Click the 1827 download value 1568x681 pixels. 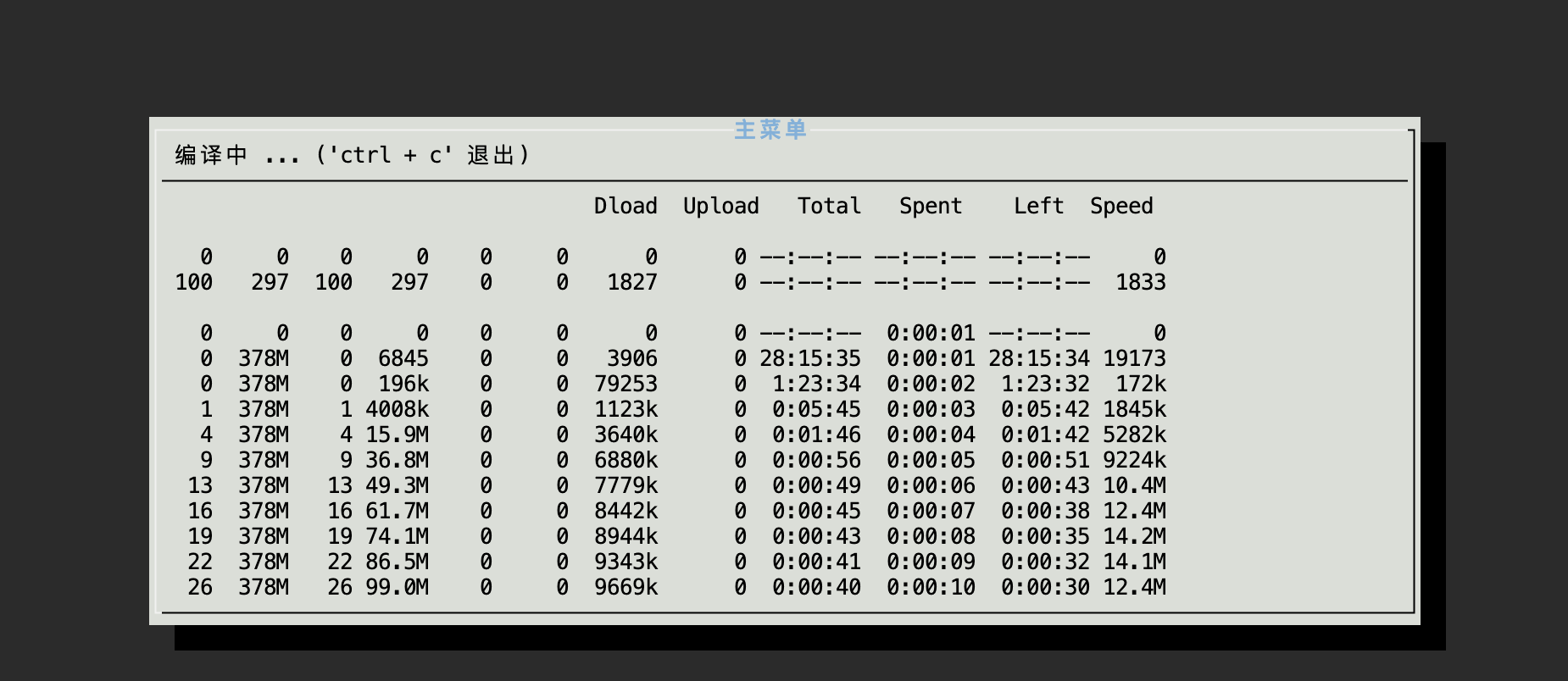click(632, 282)
